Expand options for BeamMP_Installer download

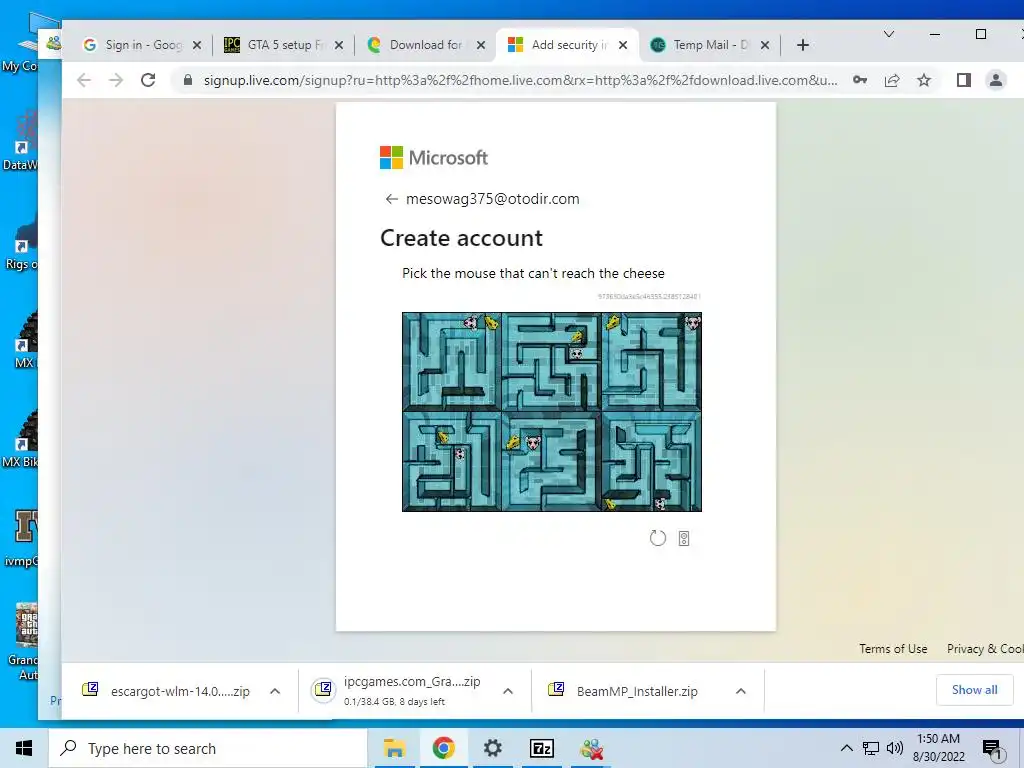coord(741,691)
